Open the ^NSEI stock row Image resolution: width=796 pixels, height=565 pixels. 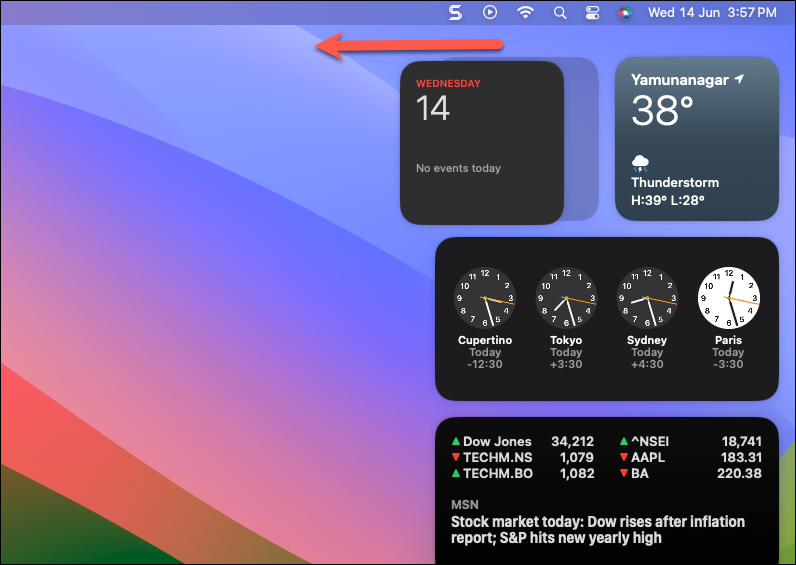(690, 441)
